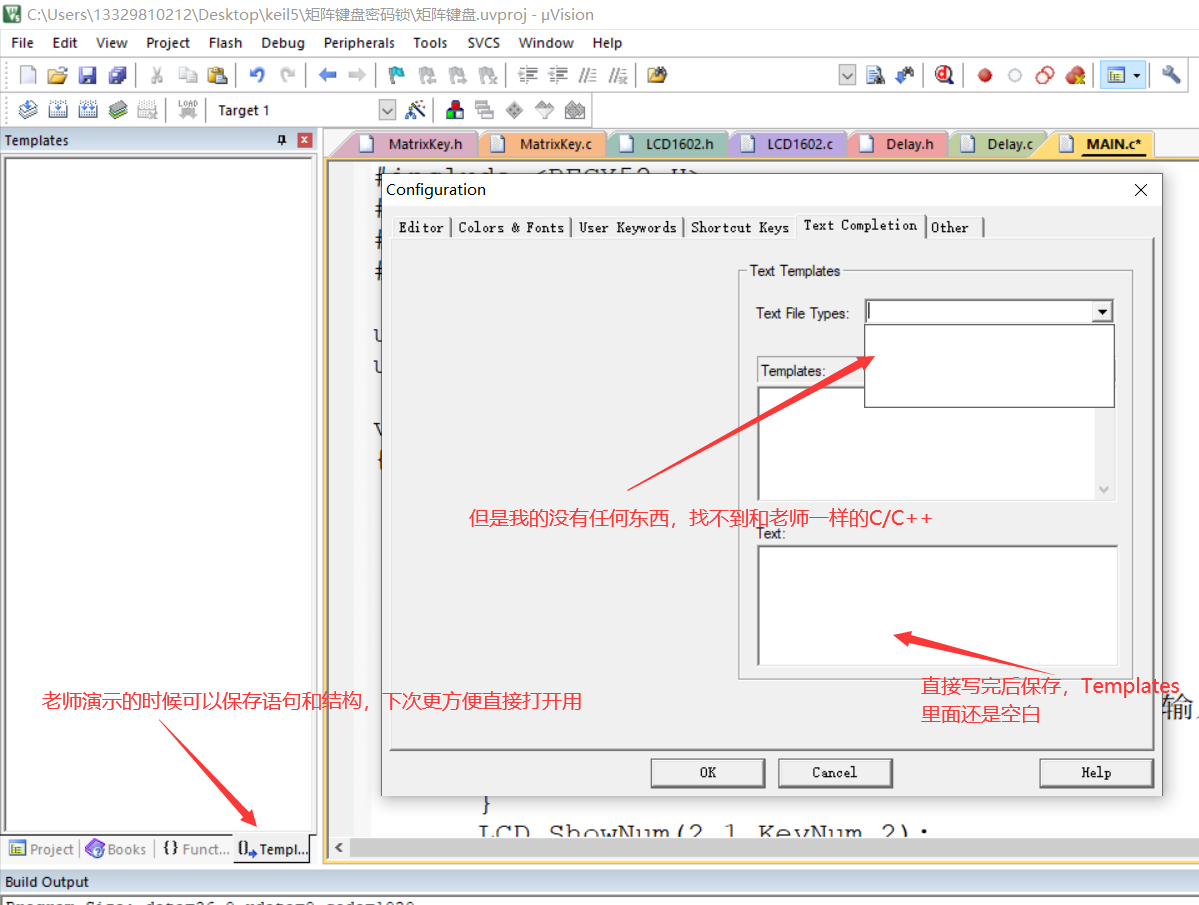The image size is (1199, 905).
Task: Open the Peripherals menu
Action: point(359,43)
